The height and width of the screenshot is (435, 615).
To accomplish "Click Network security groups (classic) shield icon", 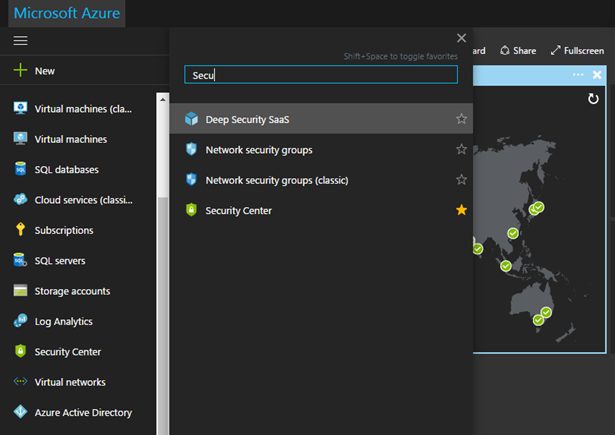I will point(191,179).
